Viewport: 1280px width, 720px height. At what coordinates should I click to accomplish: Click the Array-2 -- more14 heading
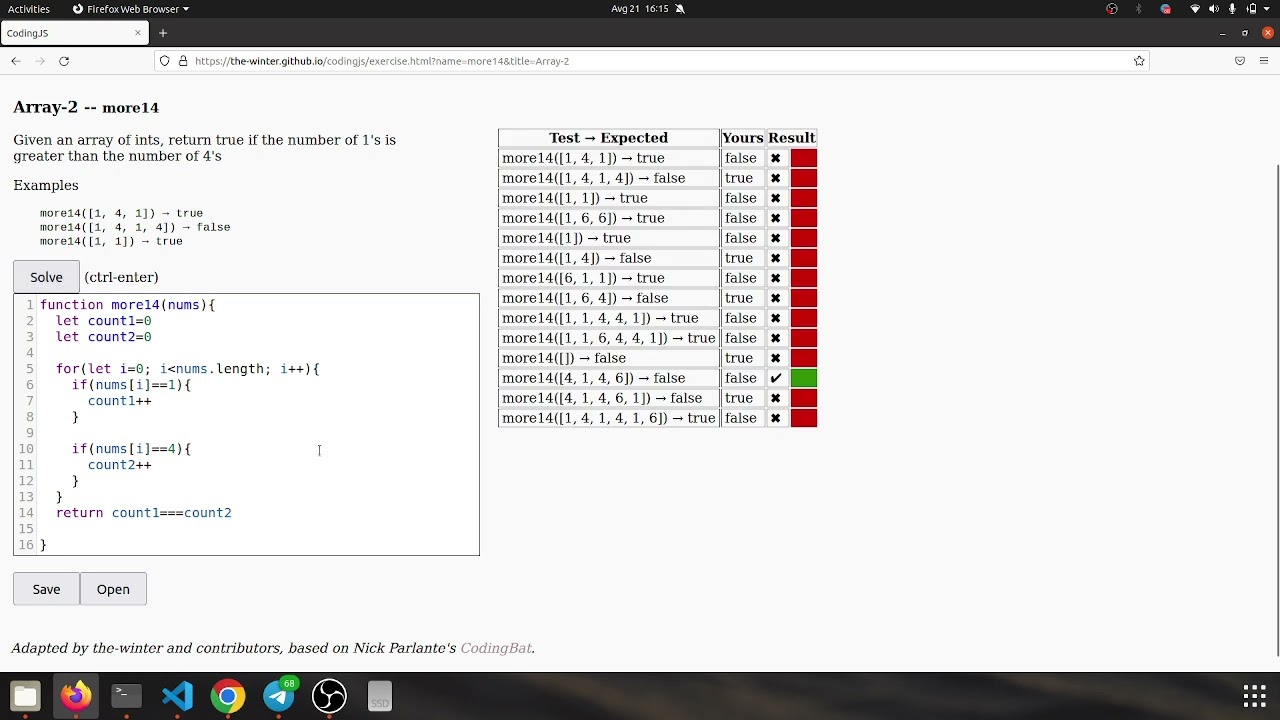click(86, 107)
